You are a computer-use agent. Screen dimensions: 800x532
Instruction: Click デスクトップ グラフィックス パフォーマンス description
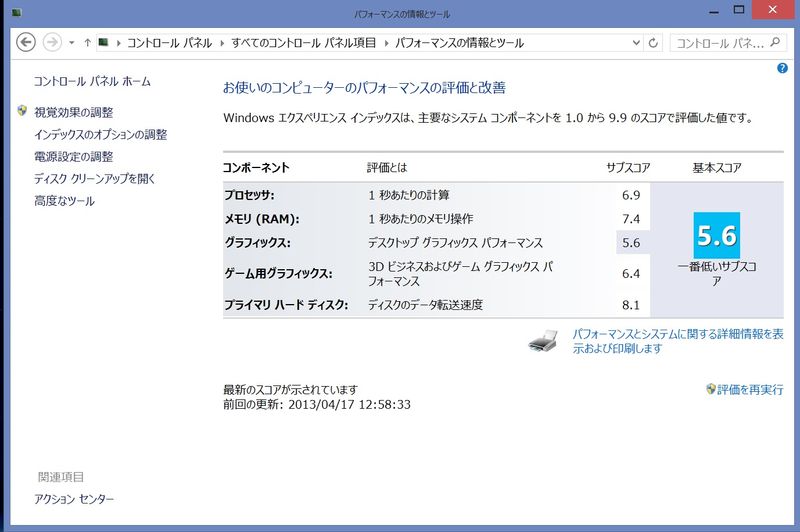click(x=456, y=243)
